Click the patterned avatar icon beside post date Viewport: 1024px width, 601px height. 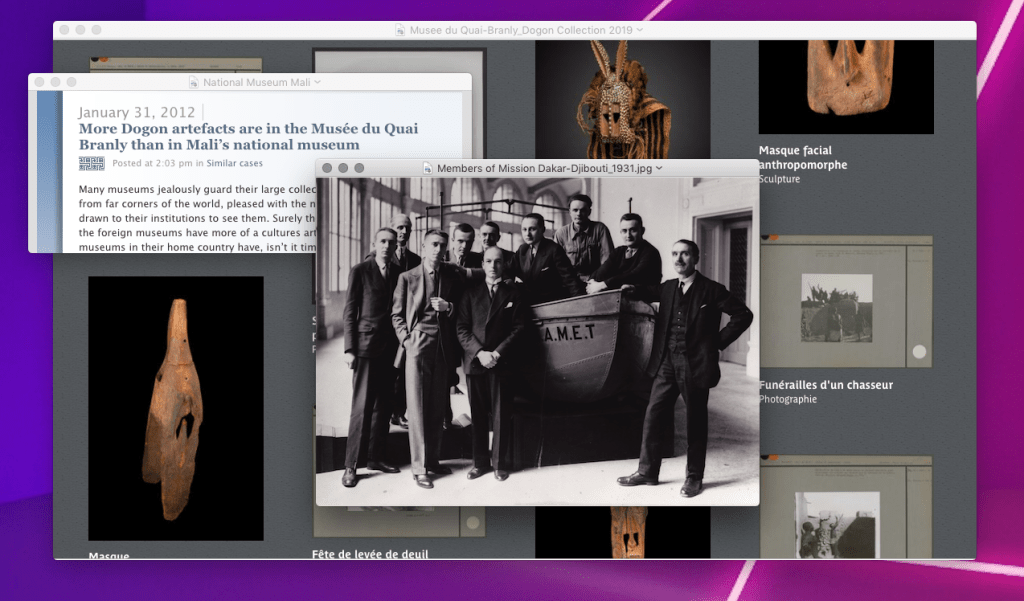pos(91,163)
